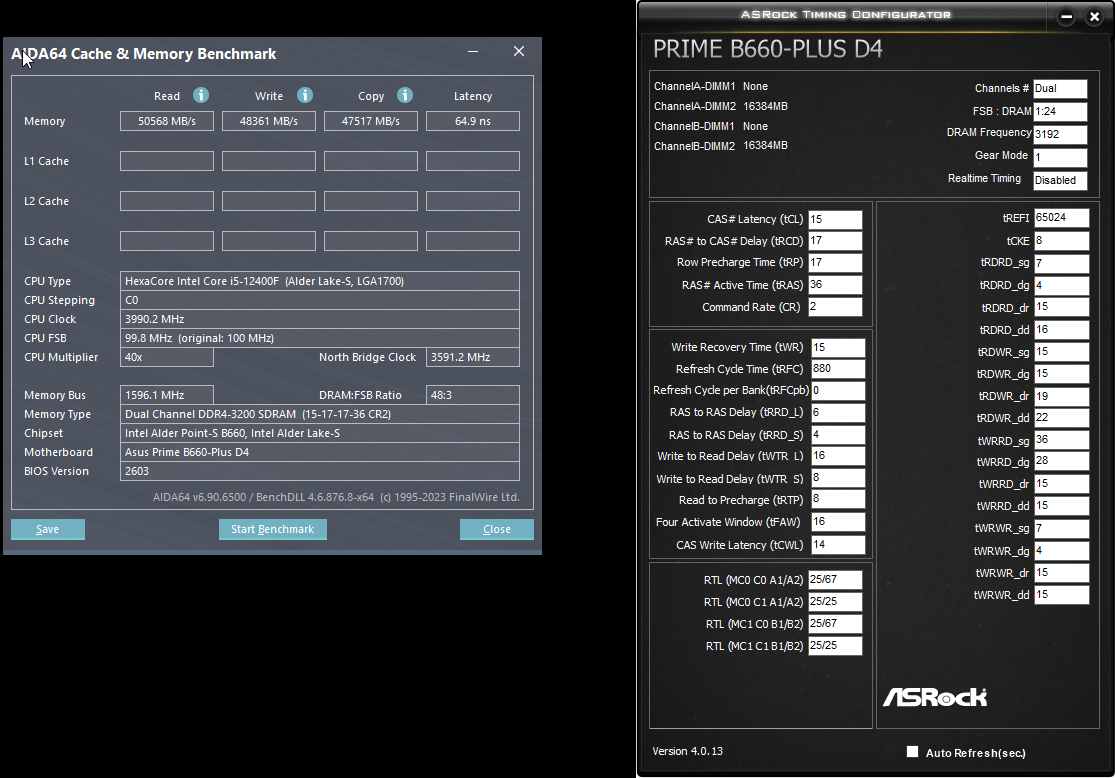This screenshot has height=778, width=1115.
Task: Enable the Auto Refresh(sec) checkbox
Action: [912, 752]
